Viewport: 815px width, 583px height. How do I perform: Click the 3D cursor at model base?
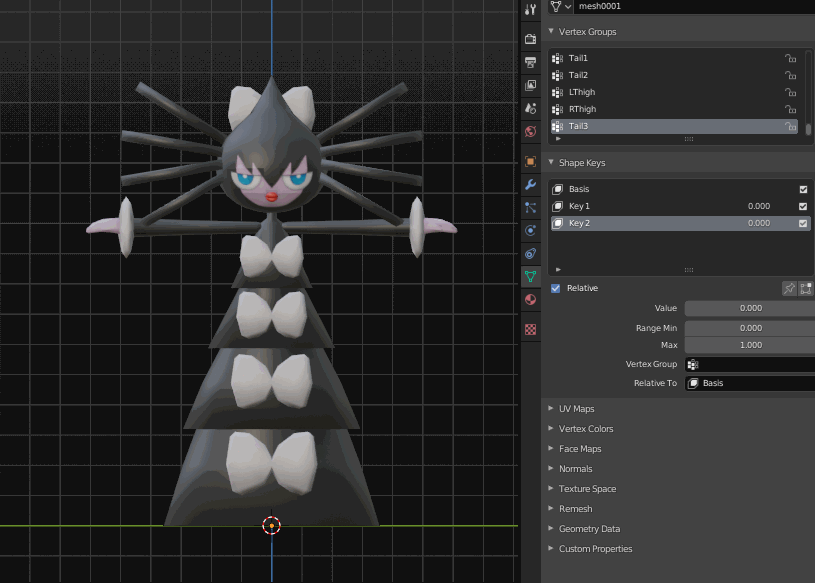(x=271, y=525)
